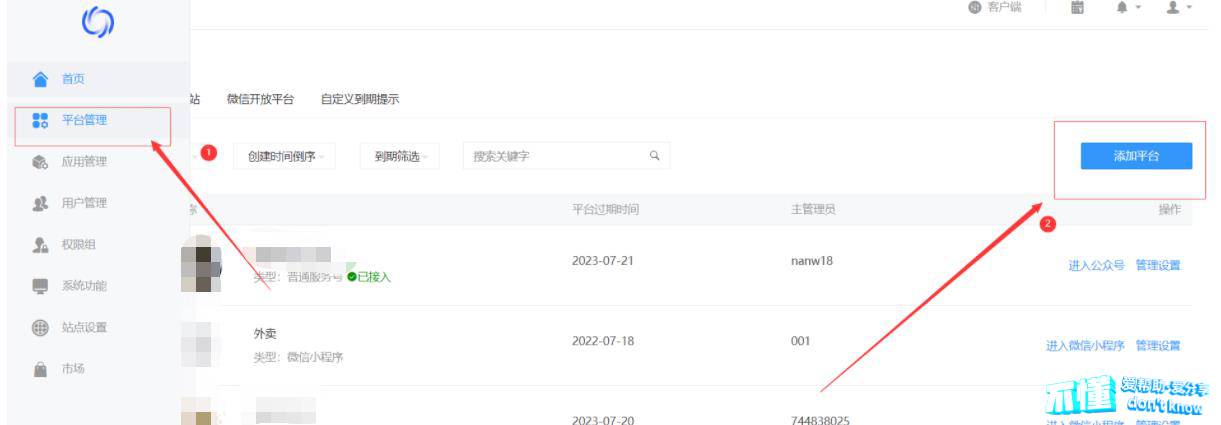Screen dimensions: 1221x425
Task: Open the user account dropdown
Action: pos(1177,8)
